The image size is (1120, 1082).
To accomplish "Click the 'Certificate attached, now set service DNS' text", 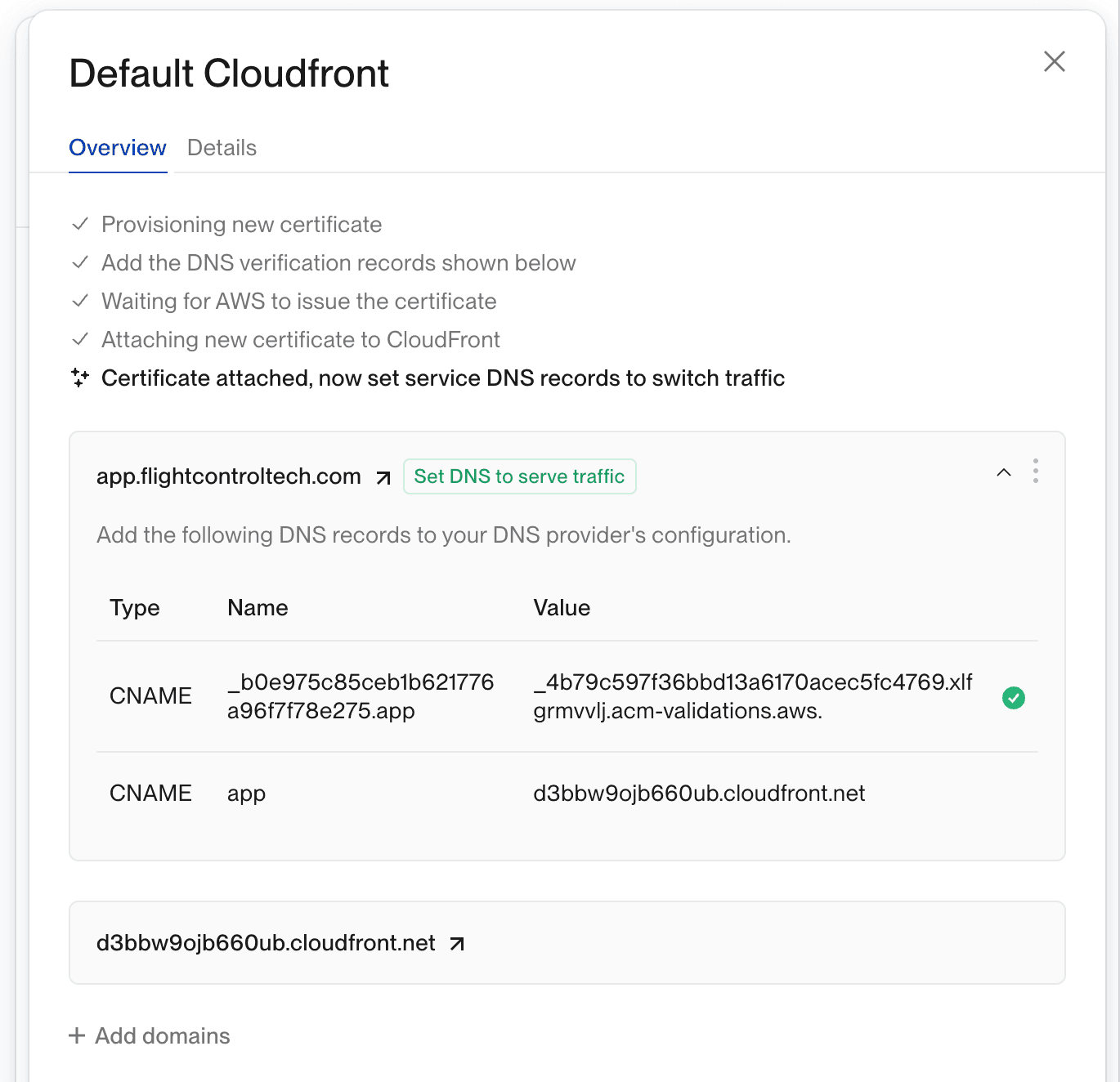I will pyautogui.click(x=443, y=378).
